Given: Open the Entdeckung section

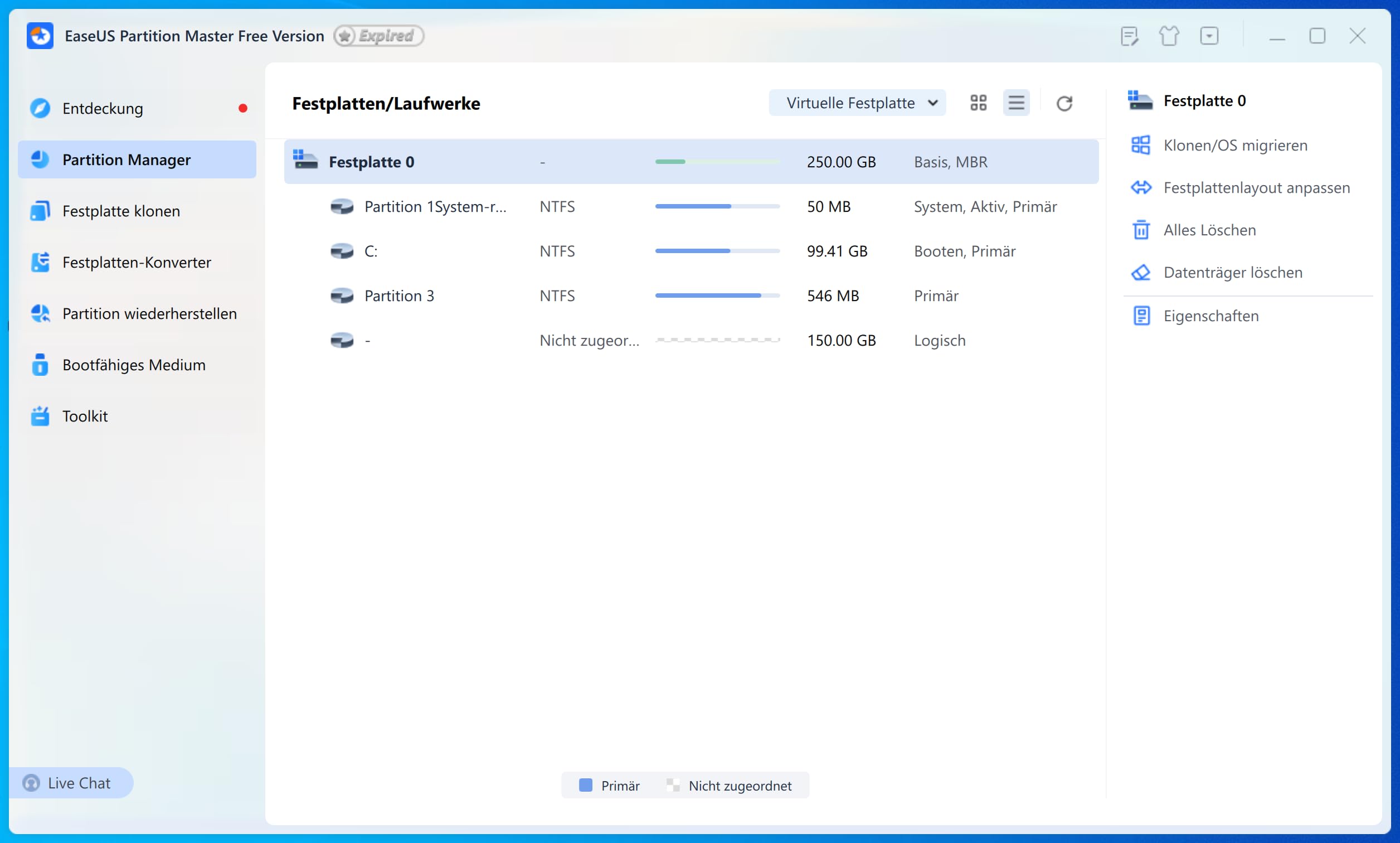Looking at the screenshot, I should click(x=137, y=108).
